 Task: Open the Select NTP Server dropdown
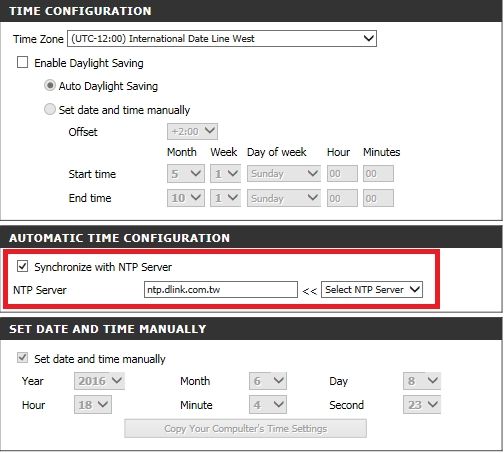click(372, 290)
